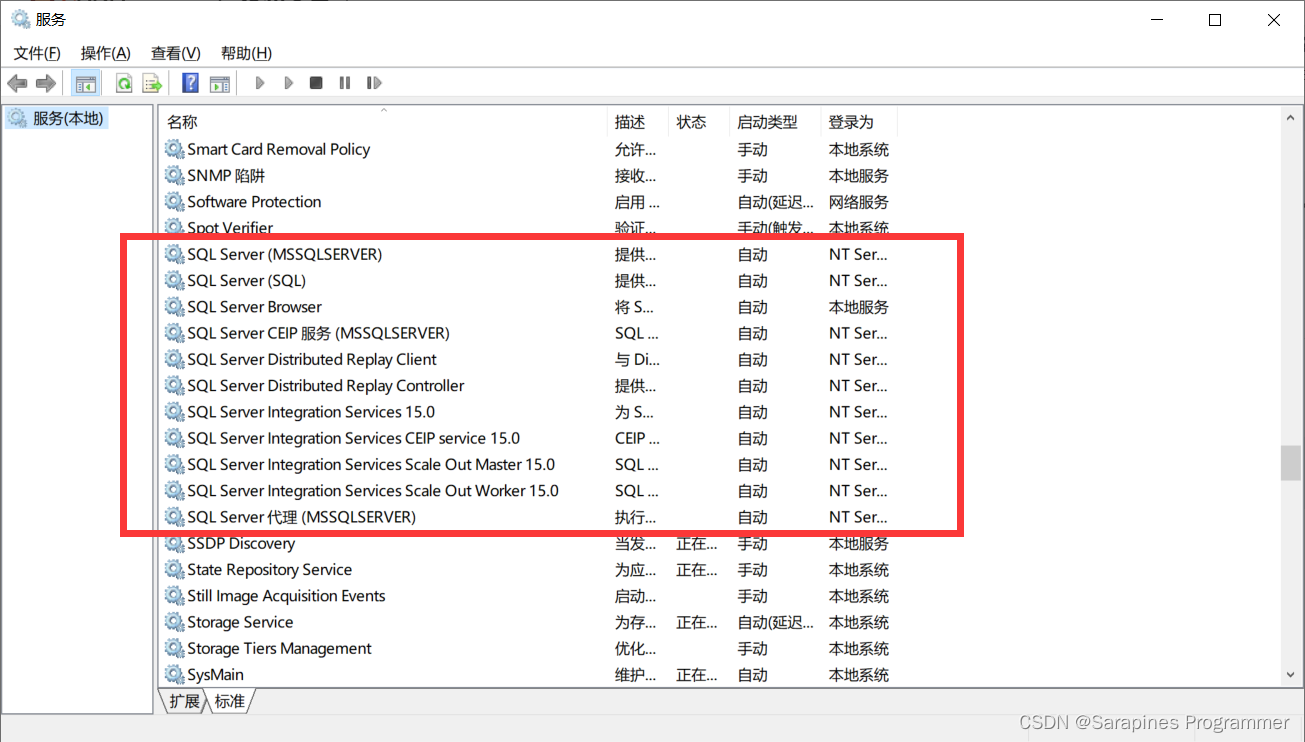Sort by 名称 column header
Image resolution: width=1305 pixels, height=742 pixels.
coord(383,122)
